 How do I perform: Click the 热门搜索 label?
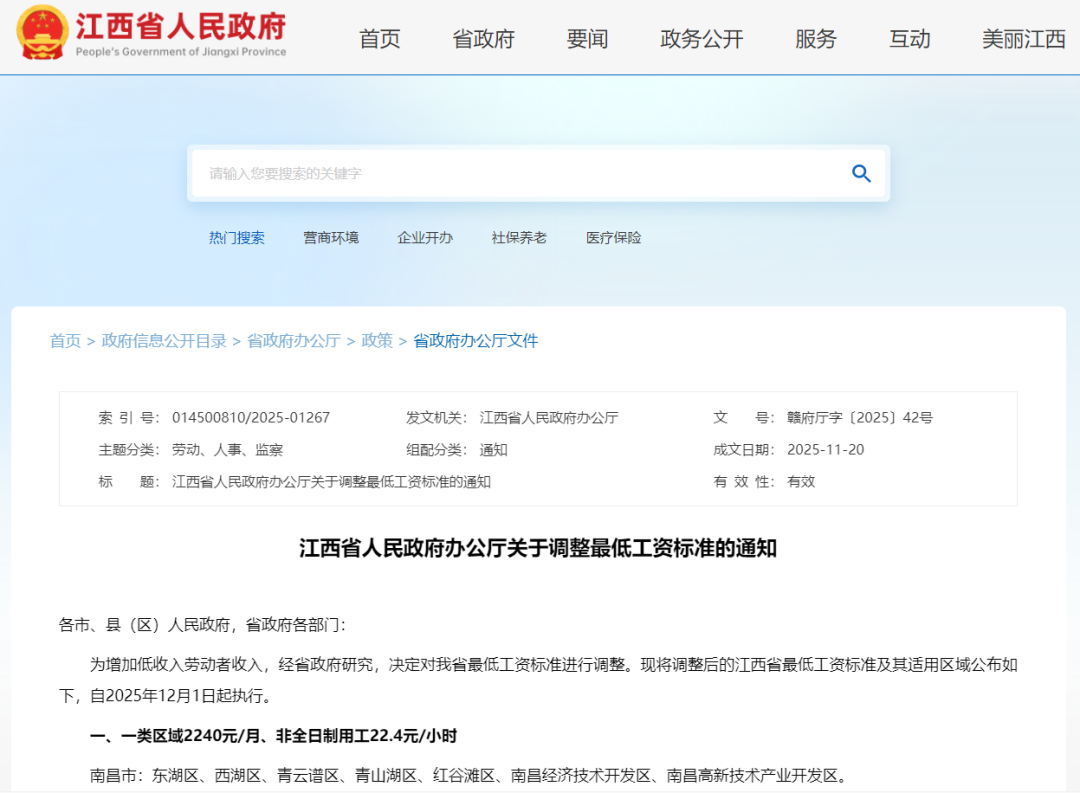[x=237, y=237]
